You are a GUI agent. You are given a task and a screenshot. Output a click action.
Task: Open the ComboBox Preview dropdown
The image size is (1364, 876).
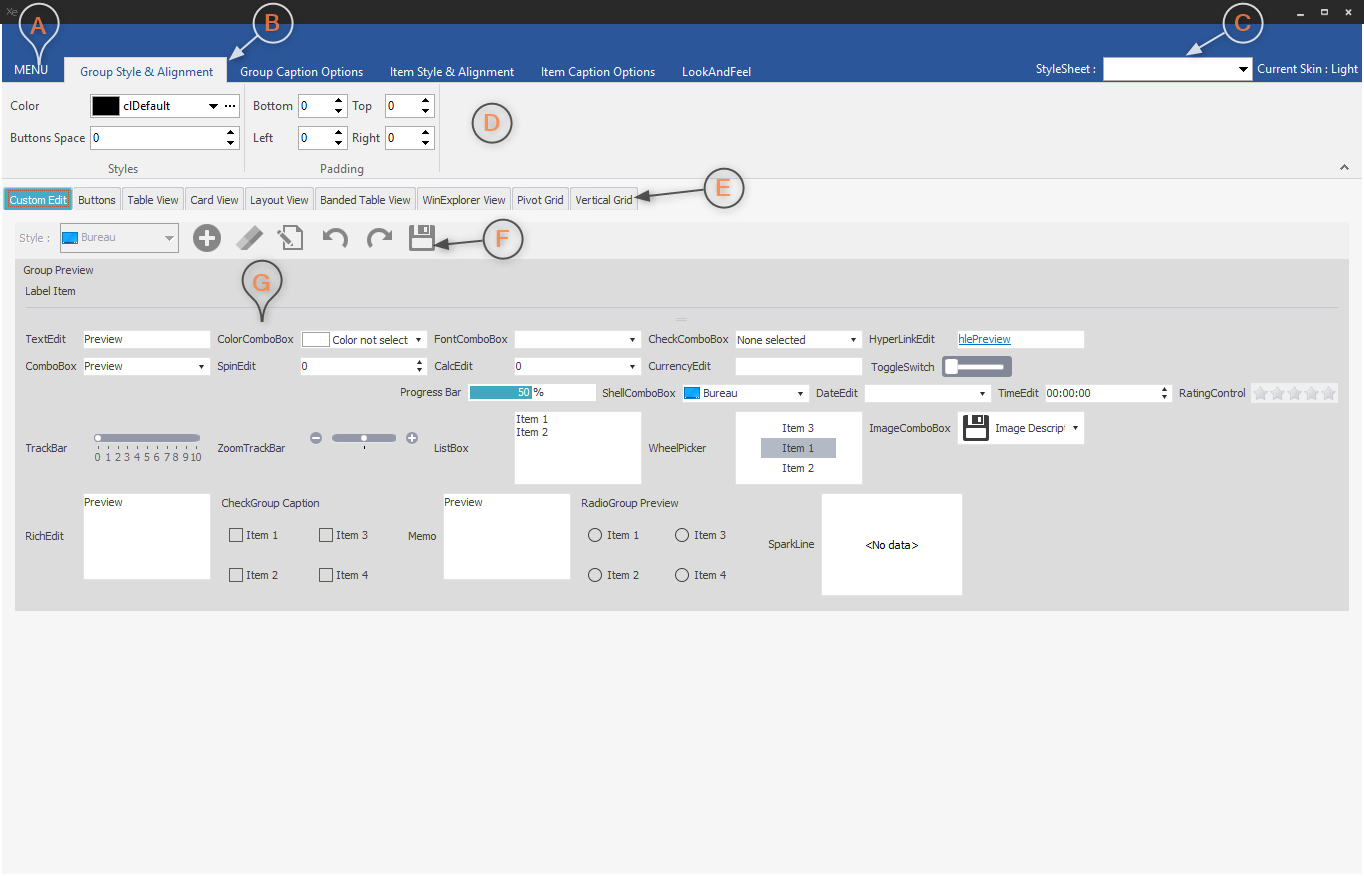(203, 367)
